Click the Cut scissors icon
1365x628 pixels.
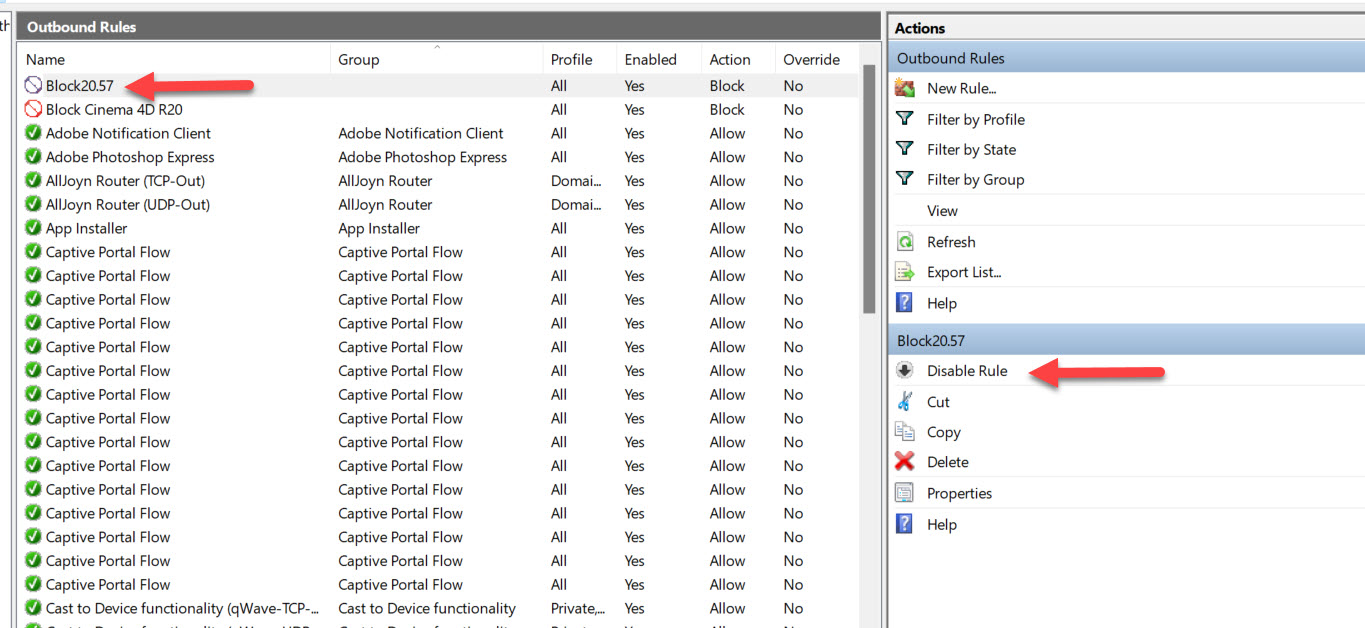pos(905,402)
